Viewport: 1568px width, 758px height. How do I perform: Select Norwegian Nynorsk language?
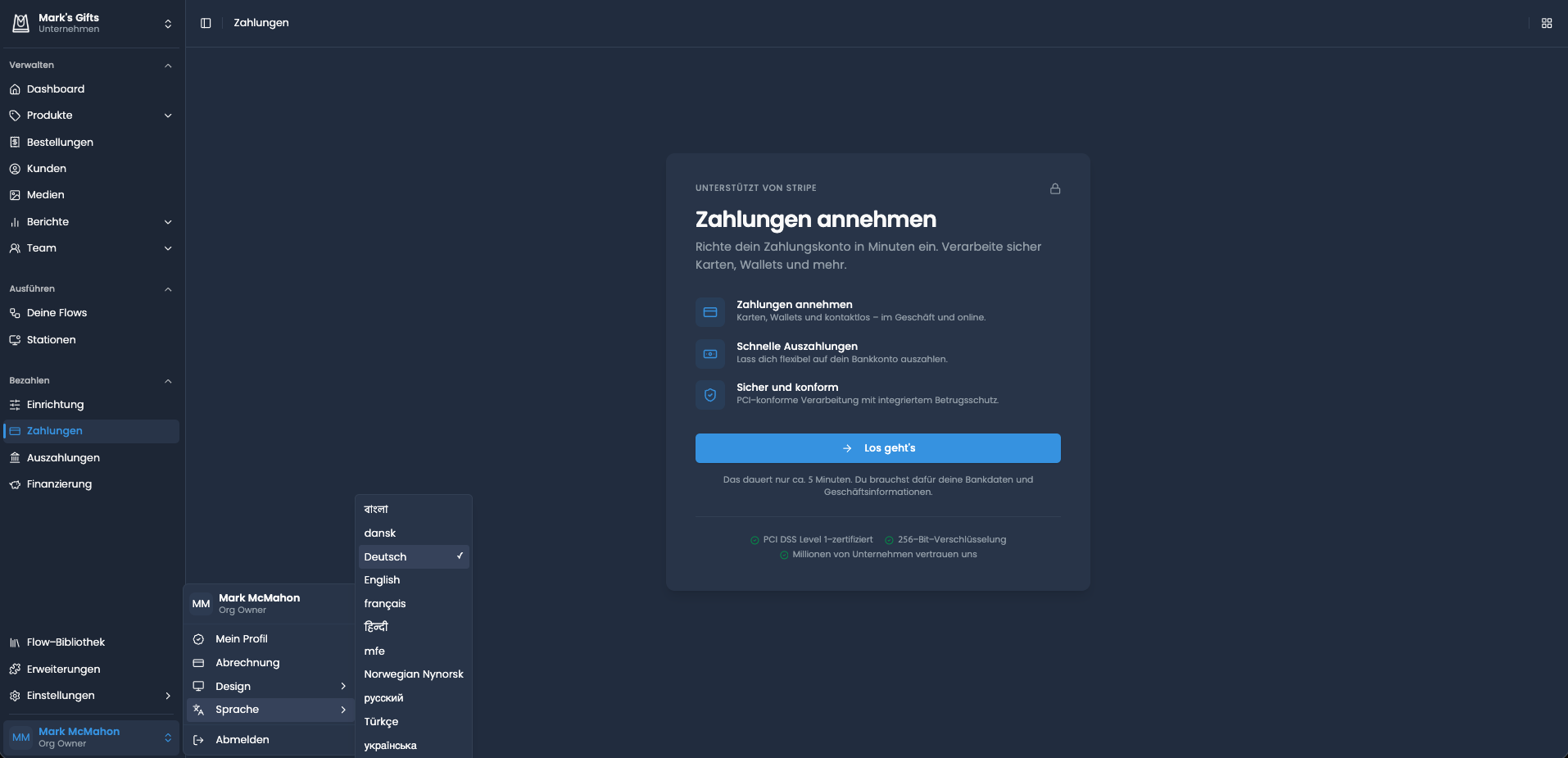click(x=414, y=674)
